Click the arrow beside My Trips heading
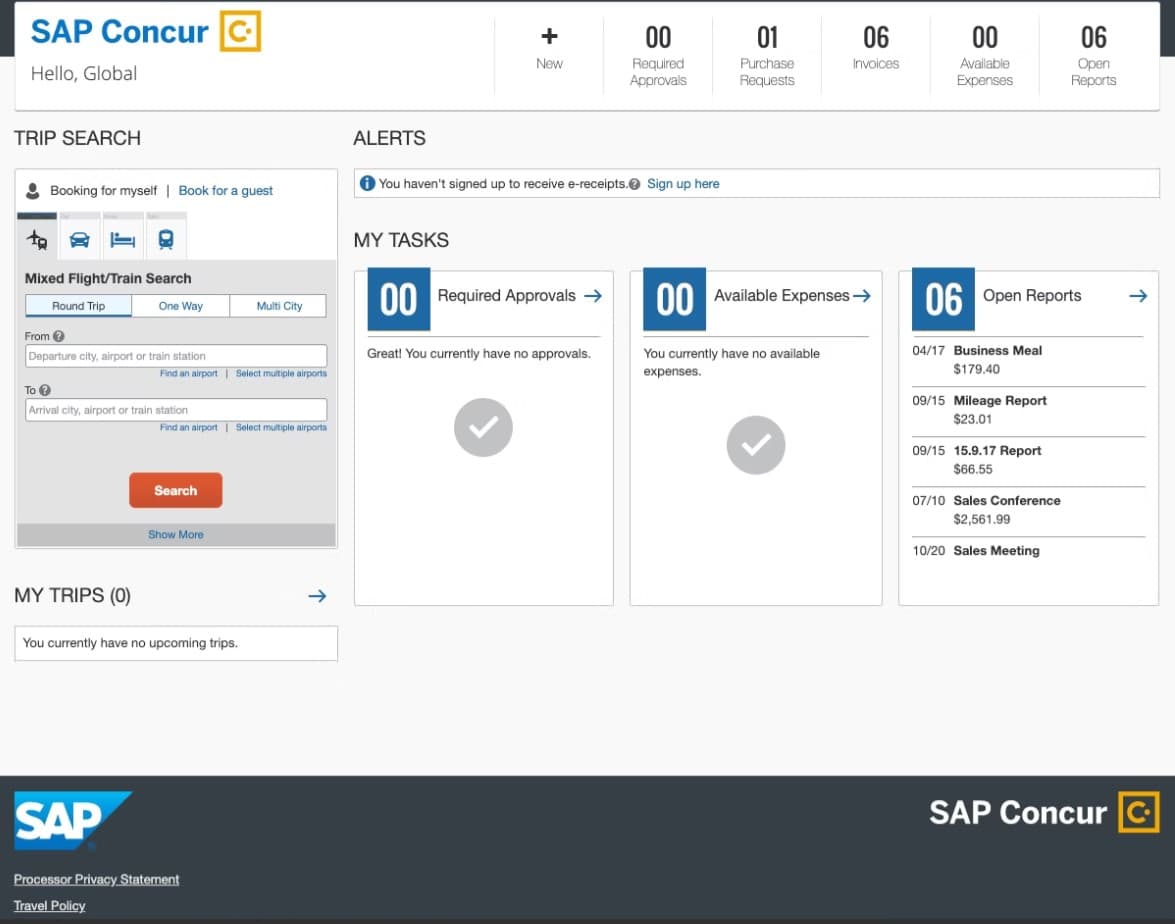 click(317, 596)
